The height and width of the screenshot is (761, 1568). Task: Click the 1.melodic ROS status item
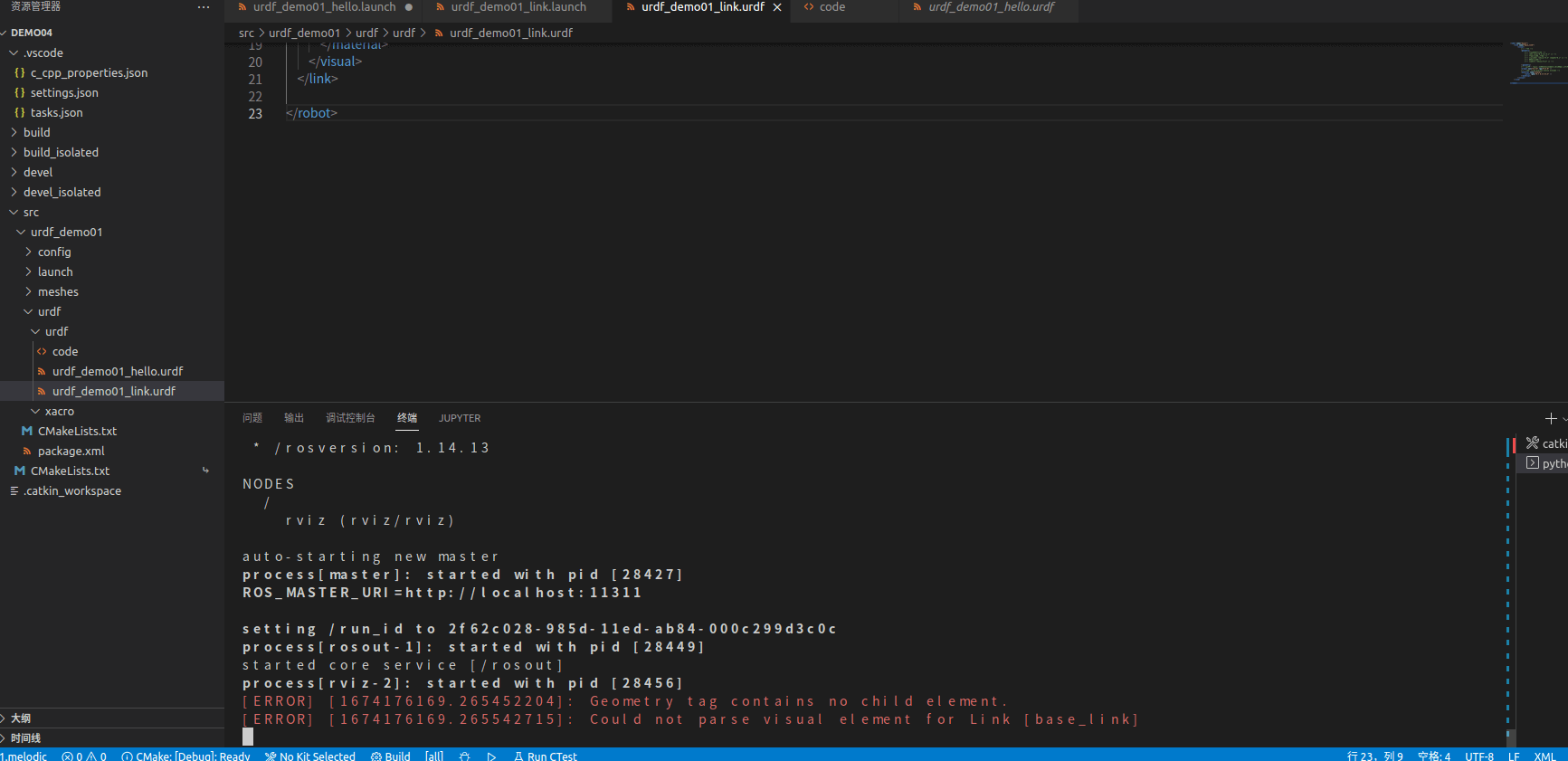[24, 756]
